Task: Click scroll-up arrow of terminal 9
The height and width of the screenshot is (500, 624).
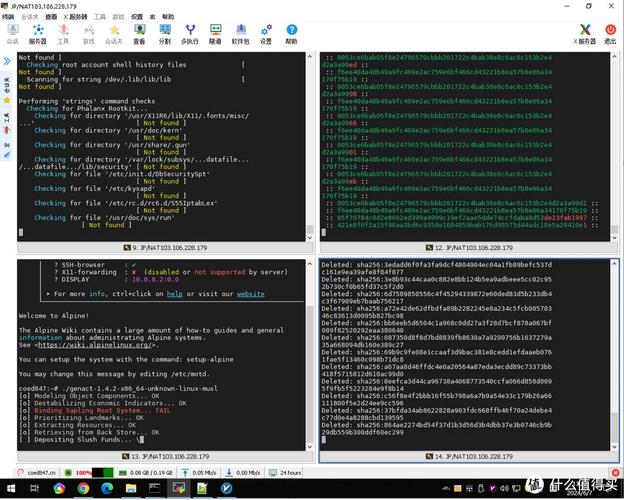Action: [310, 57]
